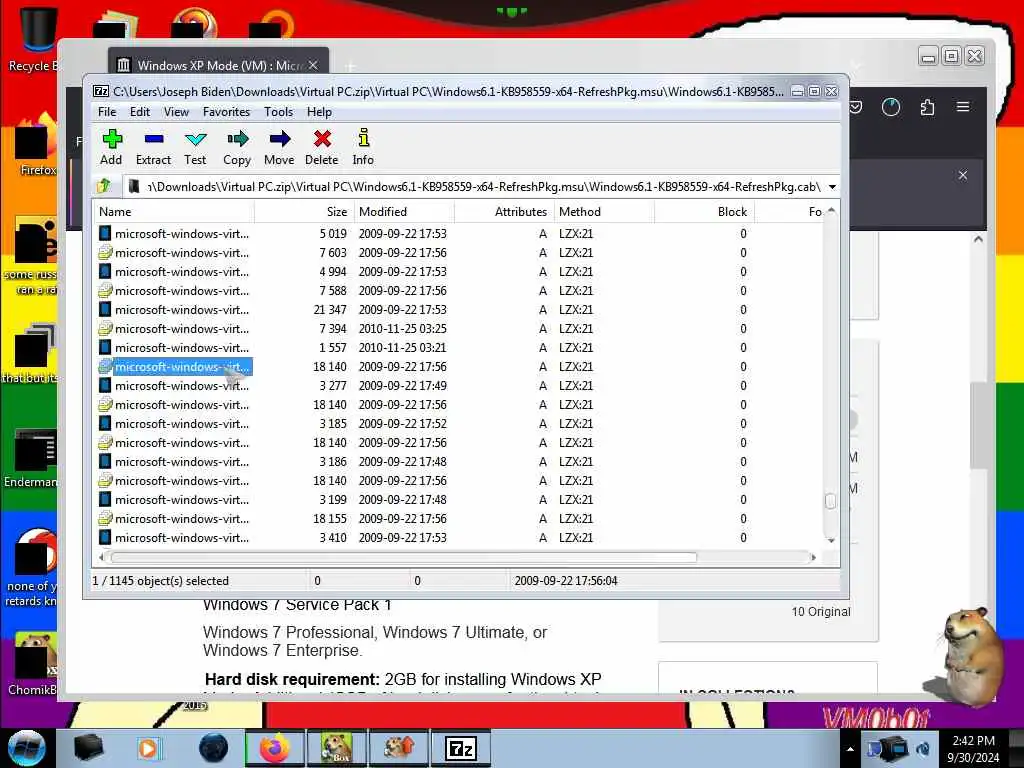This screenshot has height=768, width=1024.
Task: Click the scroll down arrow in file list
Action: point(831,541)
